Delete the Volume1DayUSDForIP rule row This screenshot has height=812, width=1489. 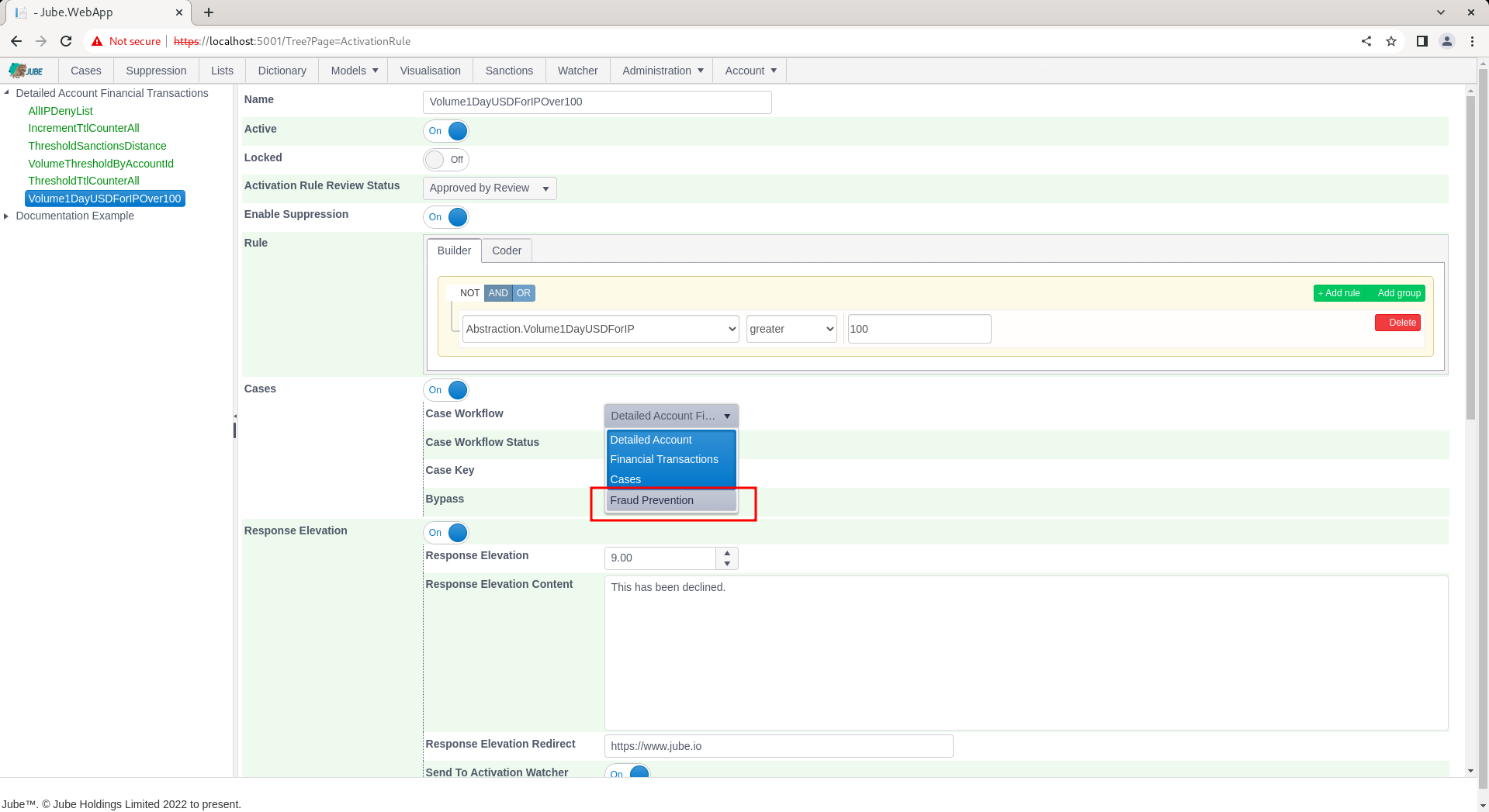coord(1398,323)
